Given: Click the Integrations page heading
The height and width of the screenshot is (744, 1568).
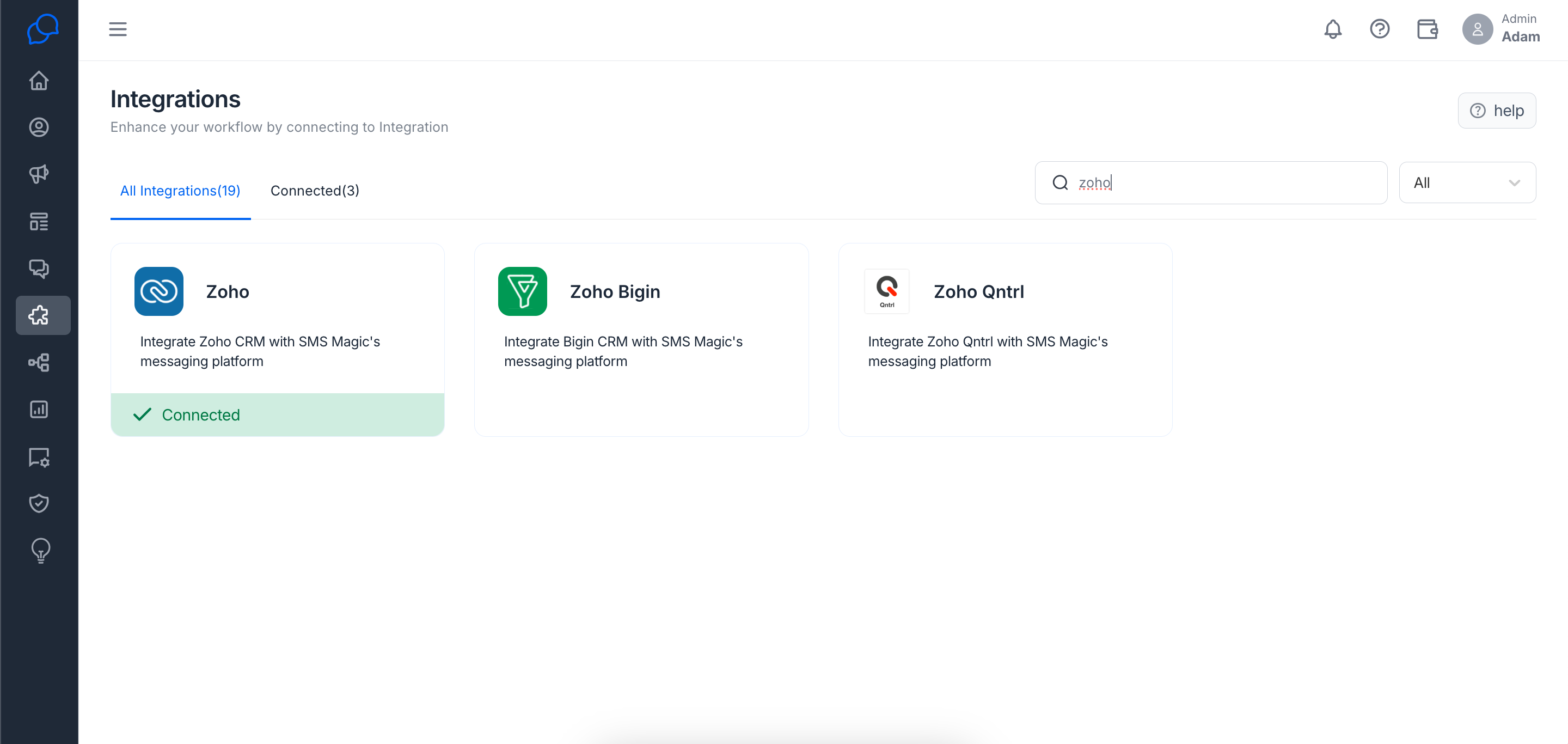Looking at the screenshot, I should coord(175,99).
